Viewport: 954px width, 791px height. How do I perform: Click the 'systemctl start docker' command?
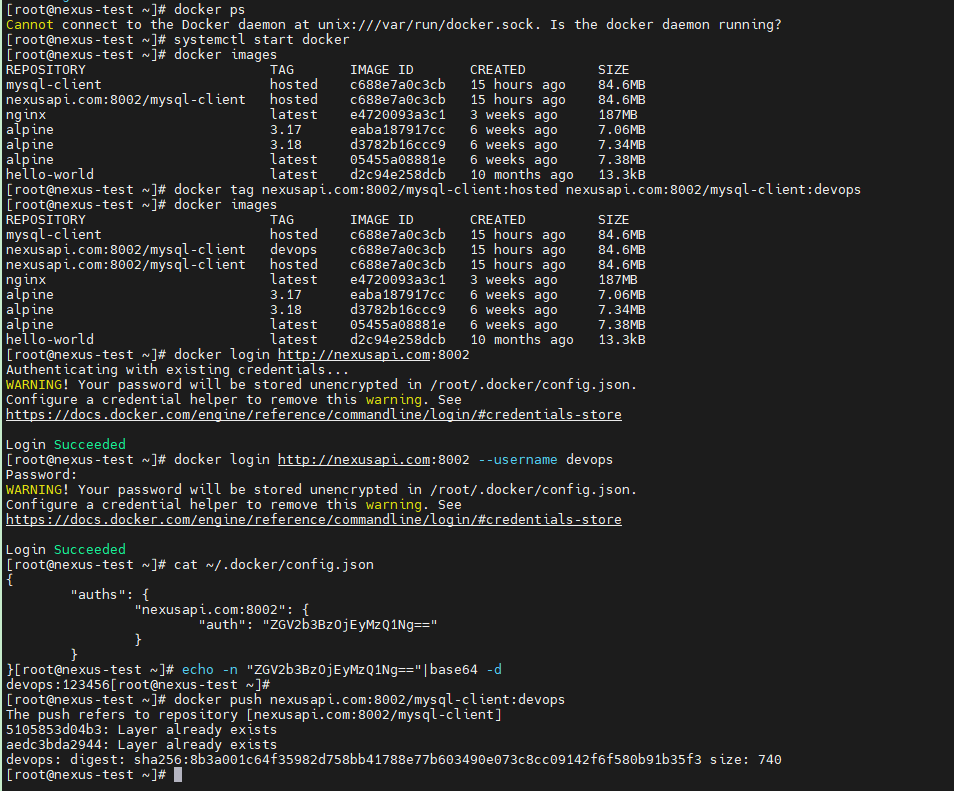[x=262, y=40]
